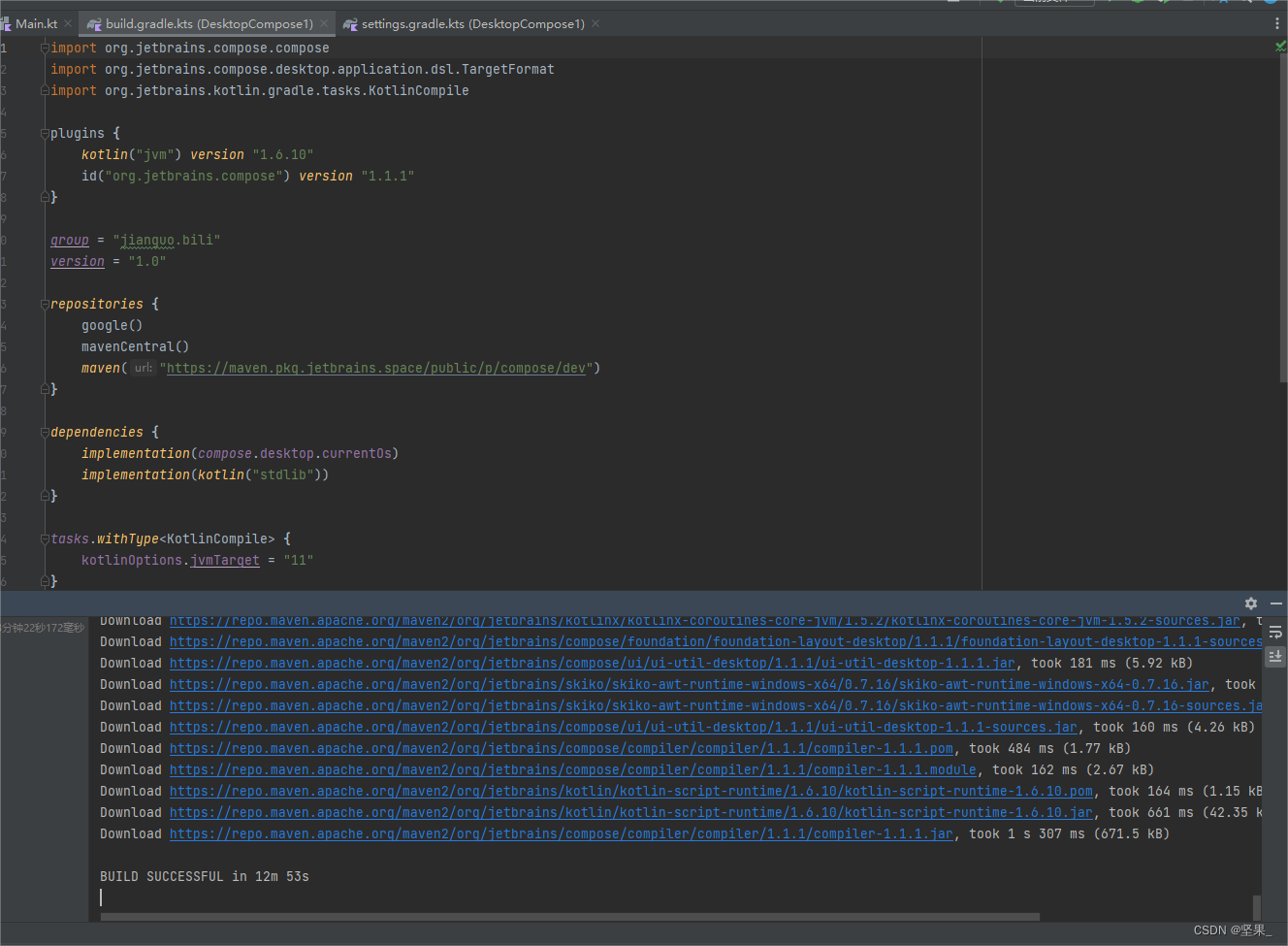
Task: Run the project with the green Run button
Action: pos(1110,4)
